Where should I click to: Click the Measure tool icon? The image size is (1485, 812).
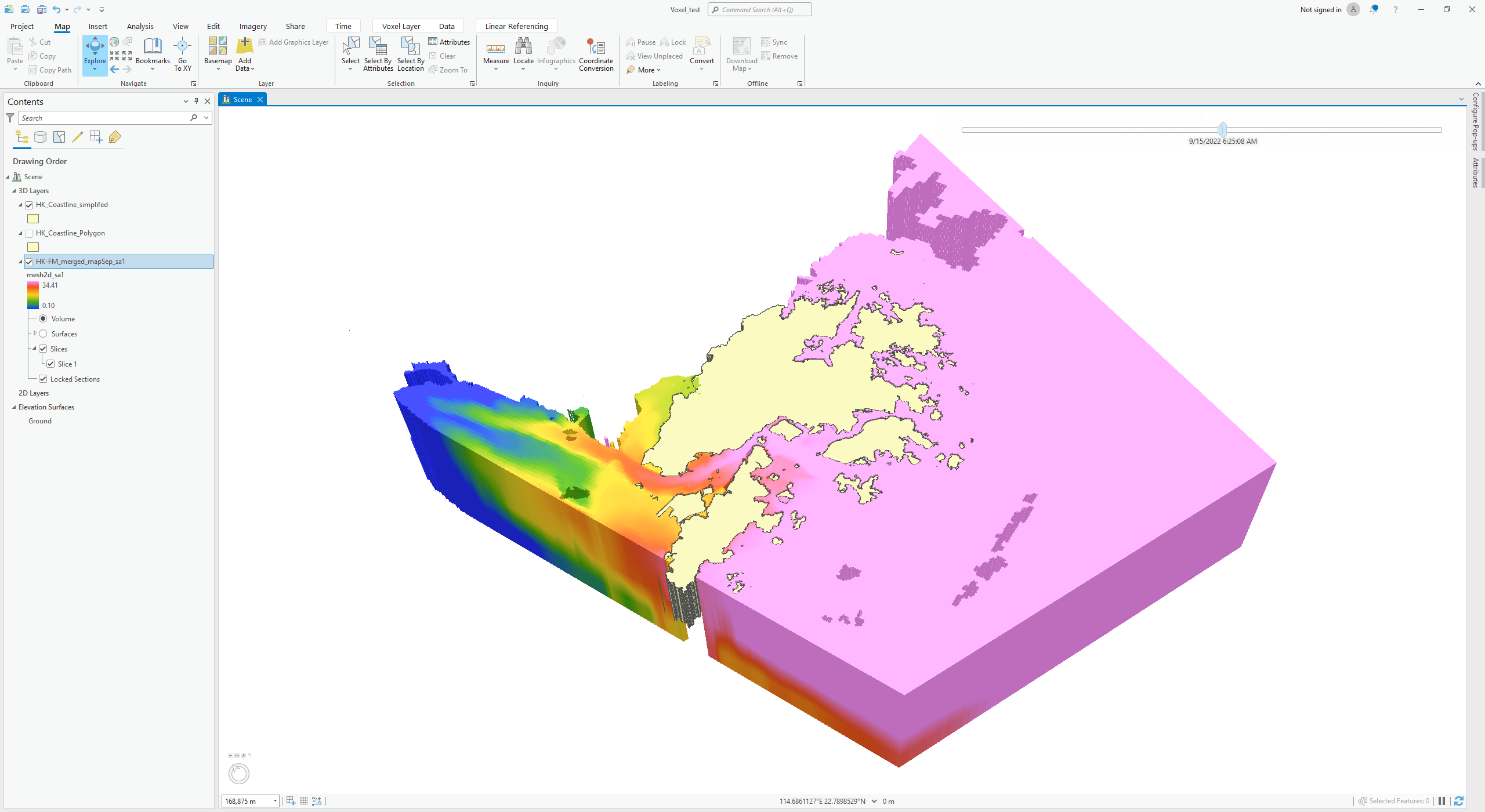click(x=495, y=49)
